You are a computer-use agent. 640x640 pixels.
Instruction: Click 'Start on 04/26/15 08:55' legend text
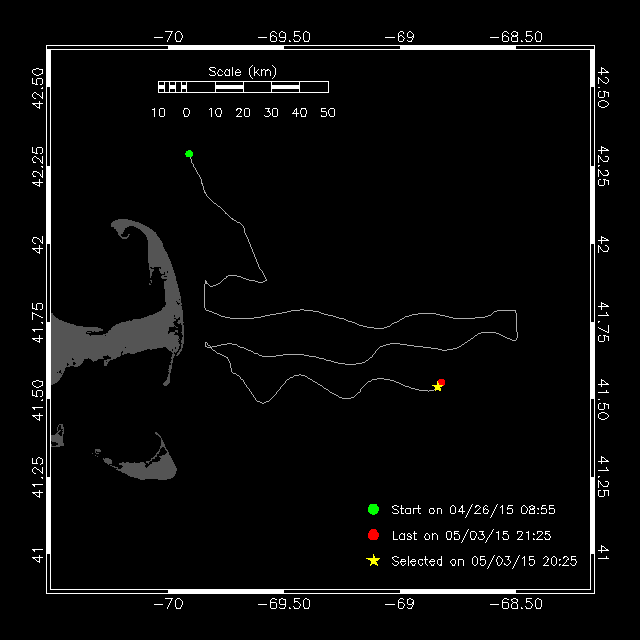click(x=473, y=510)
